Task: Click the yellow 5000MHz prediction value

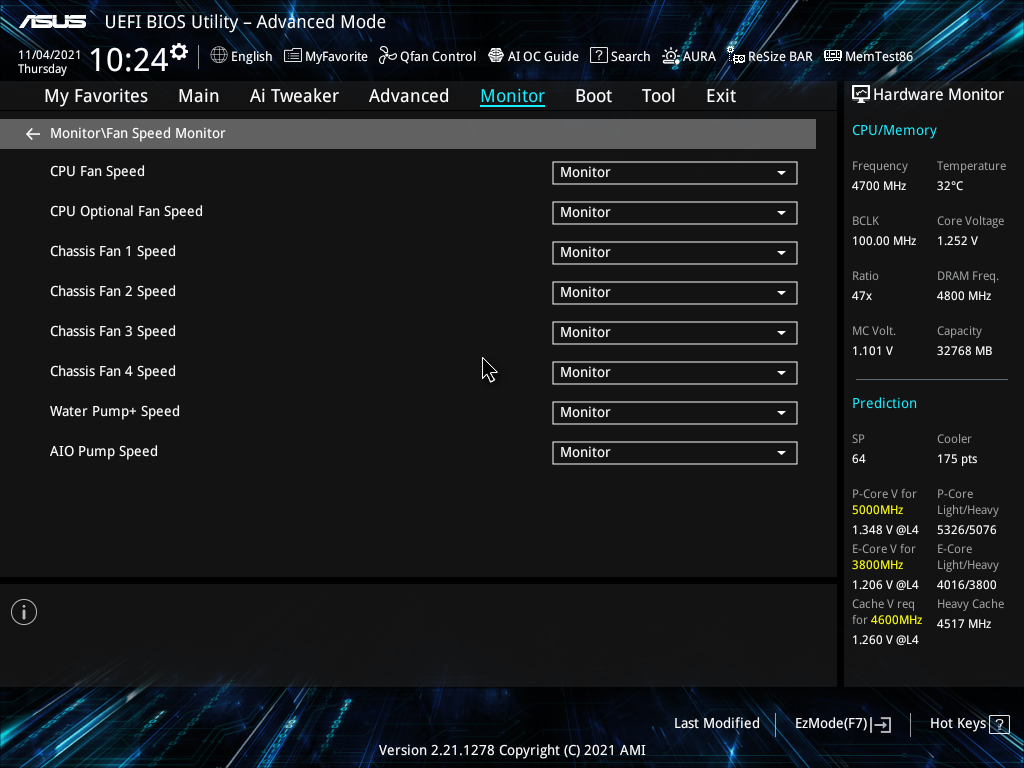Action: [x=878, y=510]
